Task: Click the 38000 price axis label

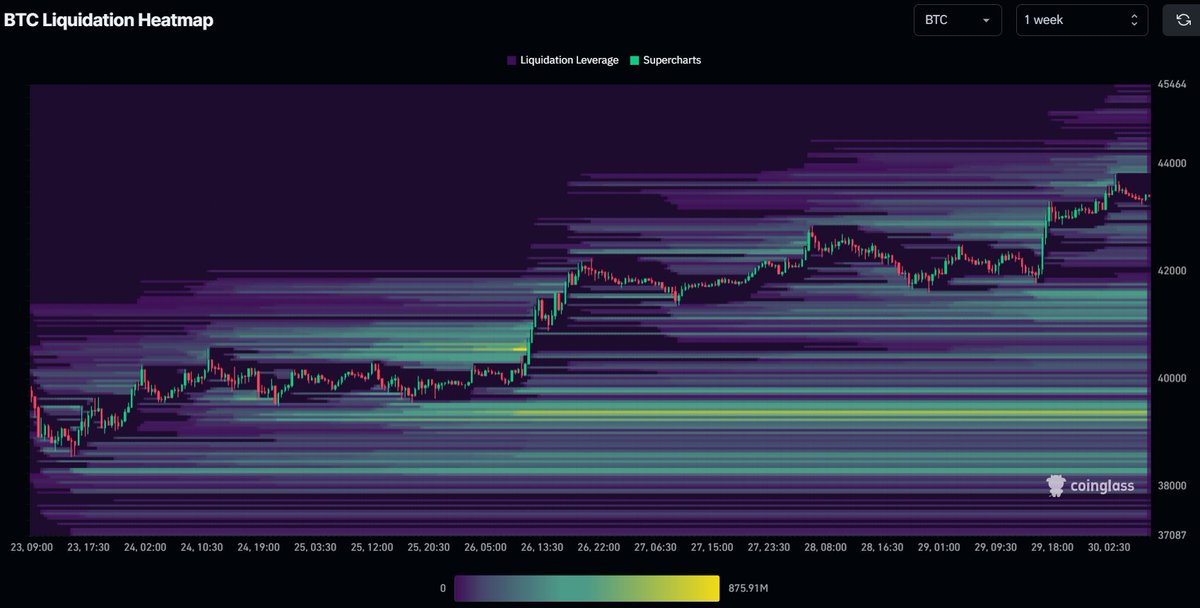Action: click(1170, 486)
